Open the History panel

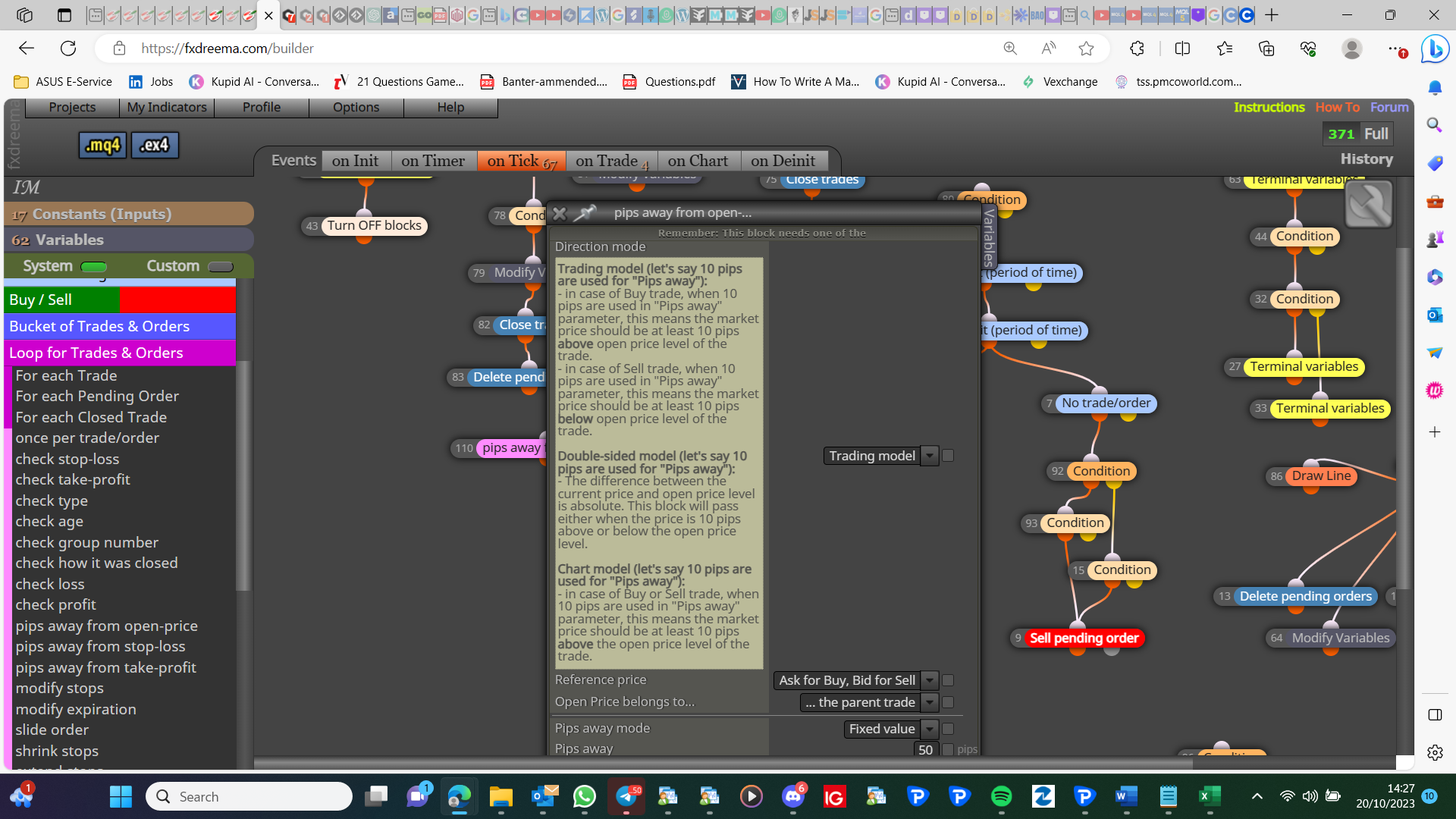pos(1367,159)
